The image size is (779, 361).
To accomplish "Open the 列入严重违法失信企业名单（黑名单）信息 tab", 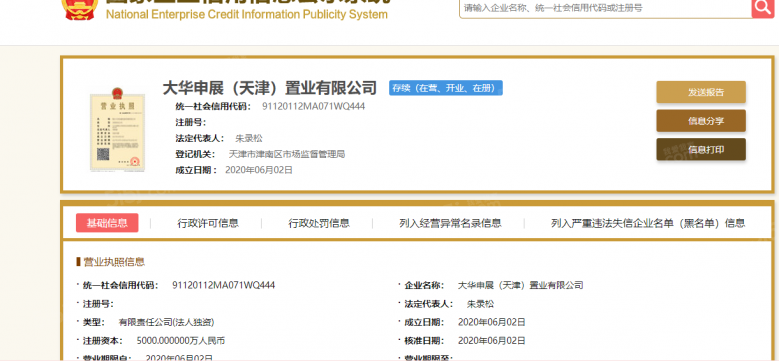I will coord(648,223).
